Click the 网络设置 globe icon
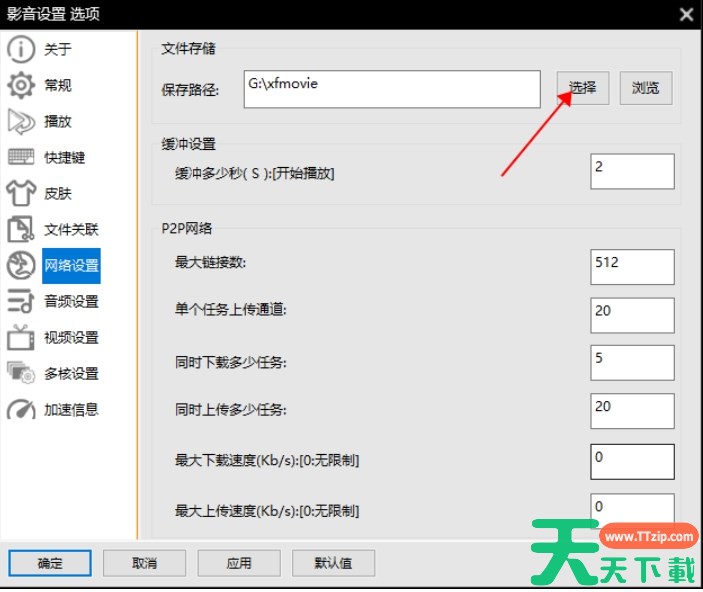The image size is (703, 592). click(x=21, y=265)
